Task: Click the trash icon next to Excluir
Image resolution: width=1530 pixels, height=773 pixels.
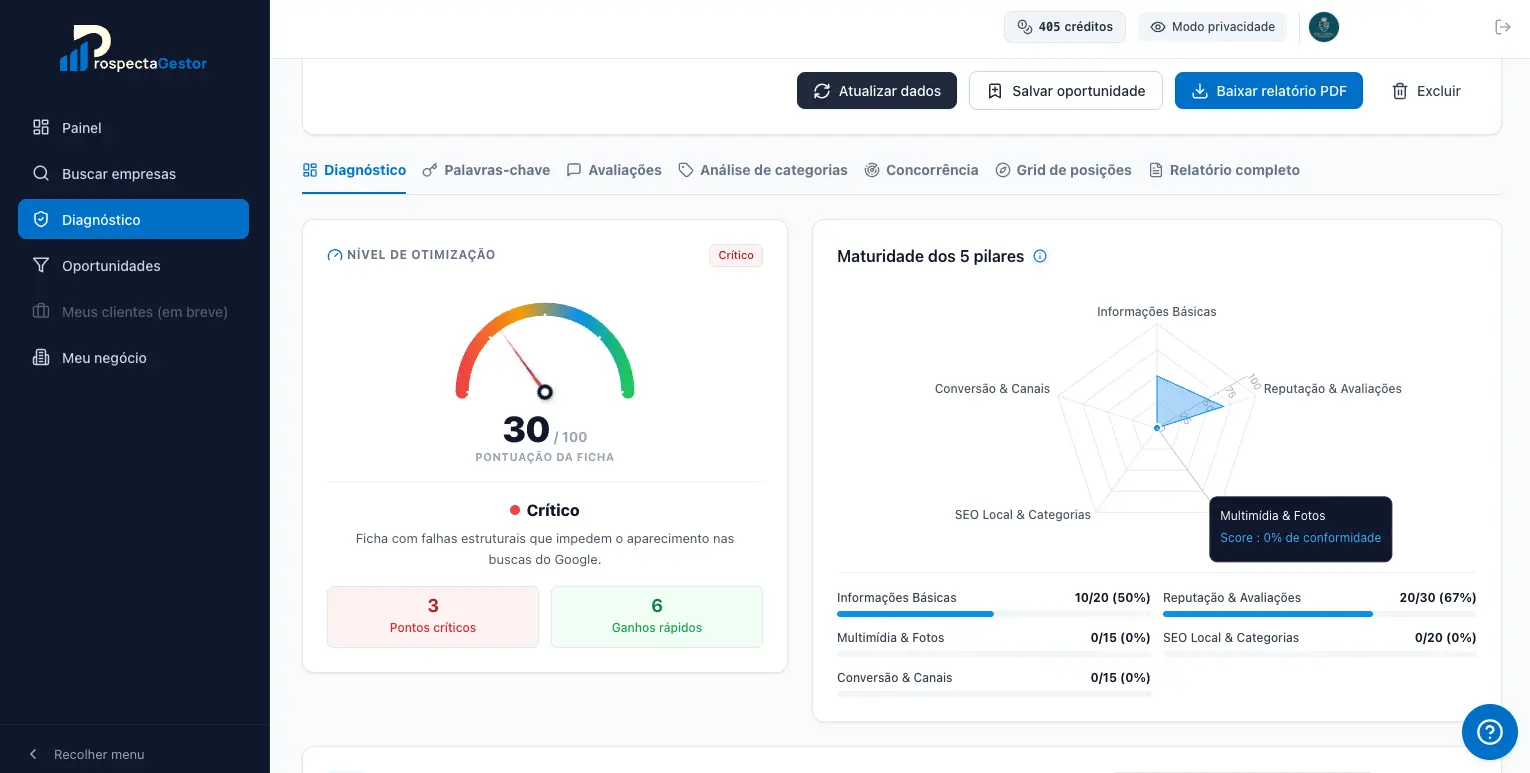Action: [1400, 91]
